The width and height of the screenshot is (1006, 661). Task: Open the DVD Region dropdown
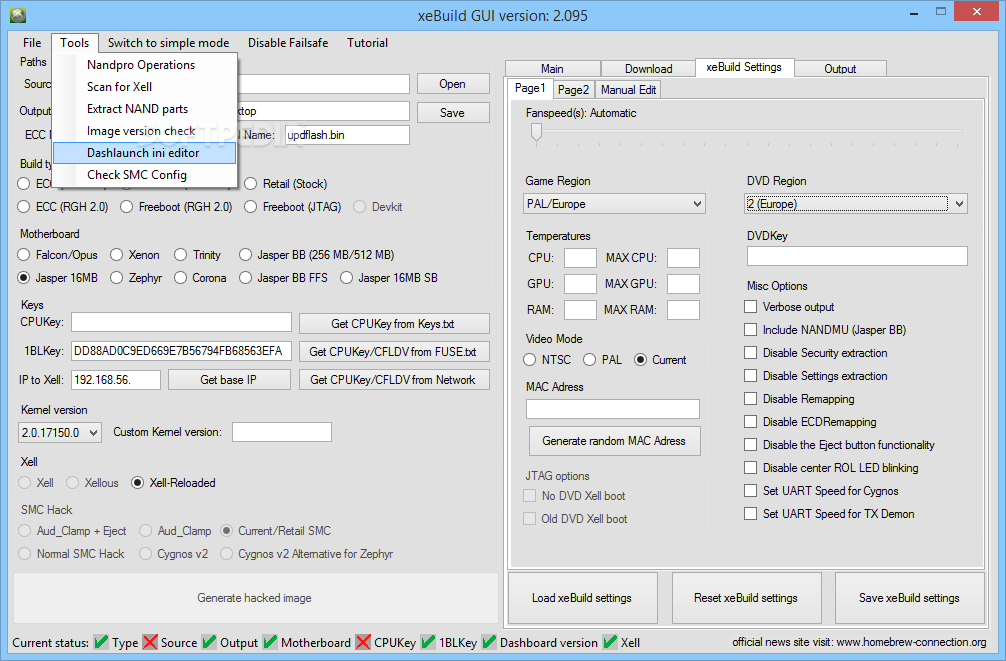click(x=856, y=204)
